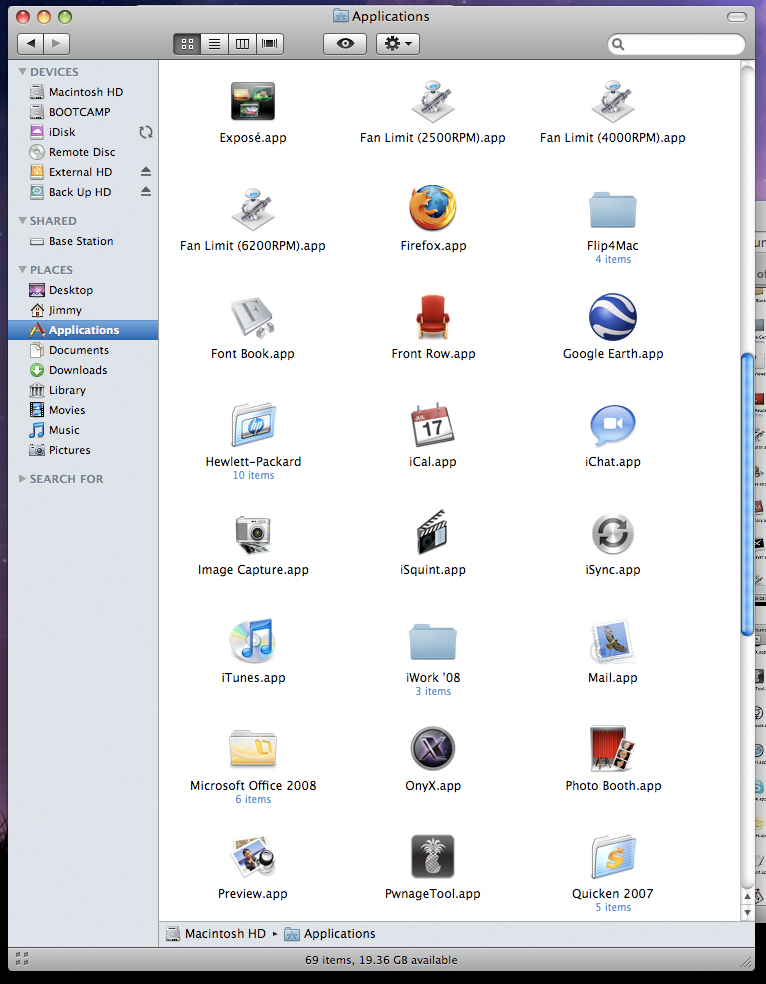This screenshot has height=984, width=766.
Task: Select Fan Limit (6200RPM).app icon
Action: pos(253,208)
